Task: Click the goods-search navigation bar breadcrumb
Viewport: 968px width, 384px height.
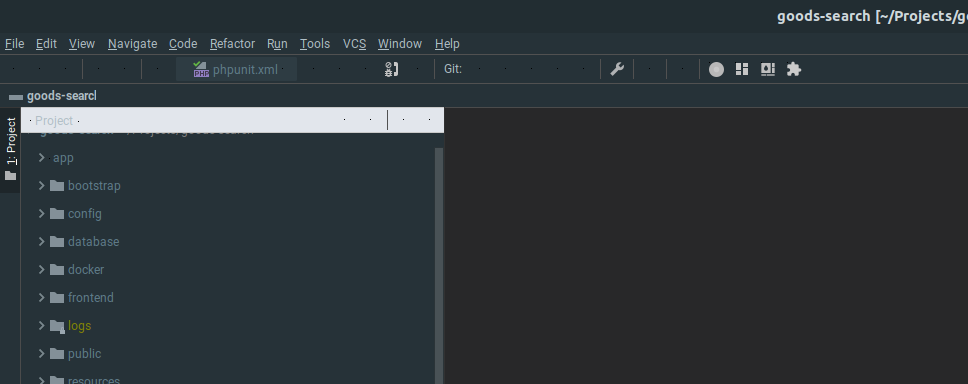Action: (62, 96)
